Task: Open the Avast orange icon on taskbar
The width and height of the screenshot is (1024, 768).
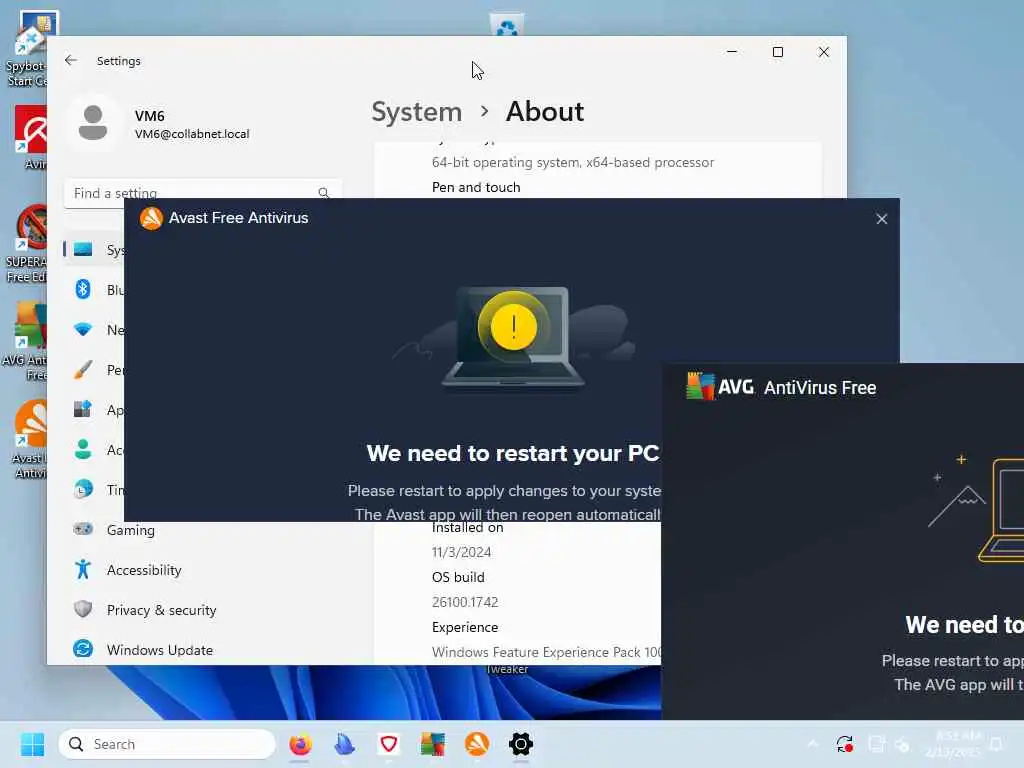Action: point(477,744)
